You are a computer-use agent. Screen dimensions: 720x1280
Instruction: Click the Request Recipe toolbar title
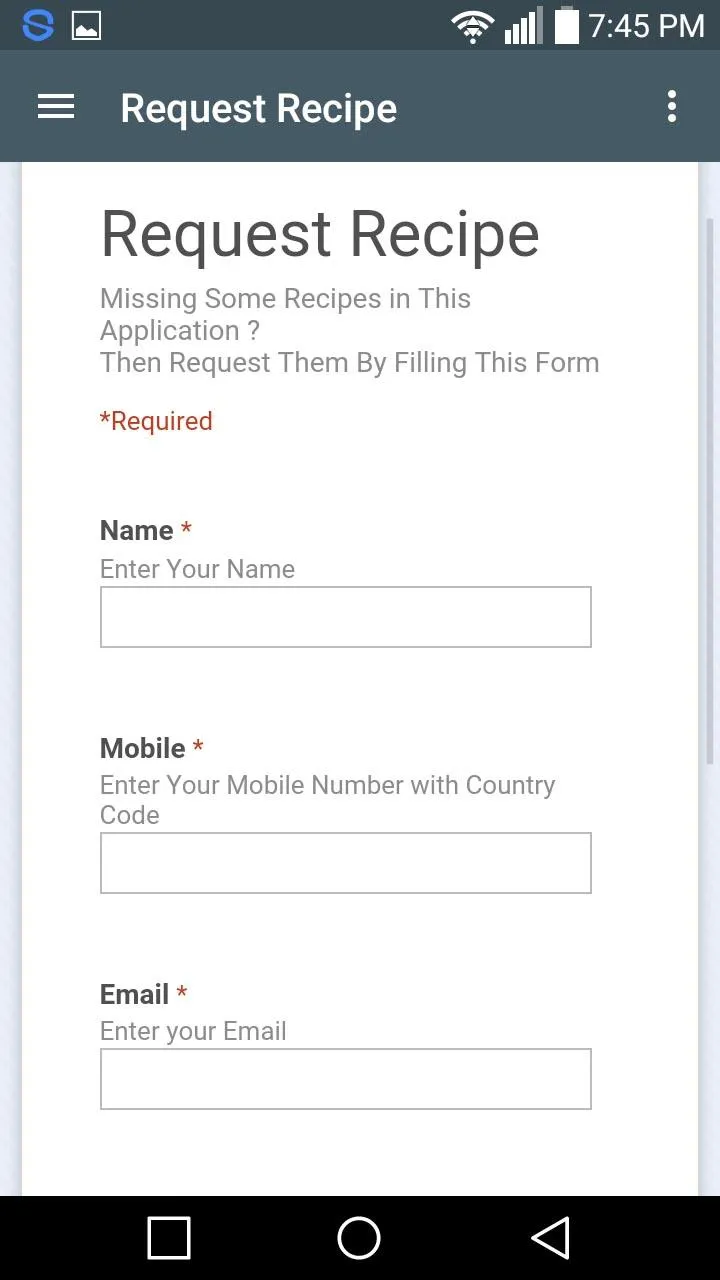[x=258, y=108]
